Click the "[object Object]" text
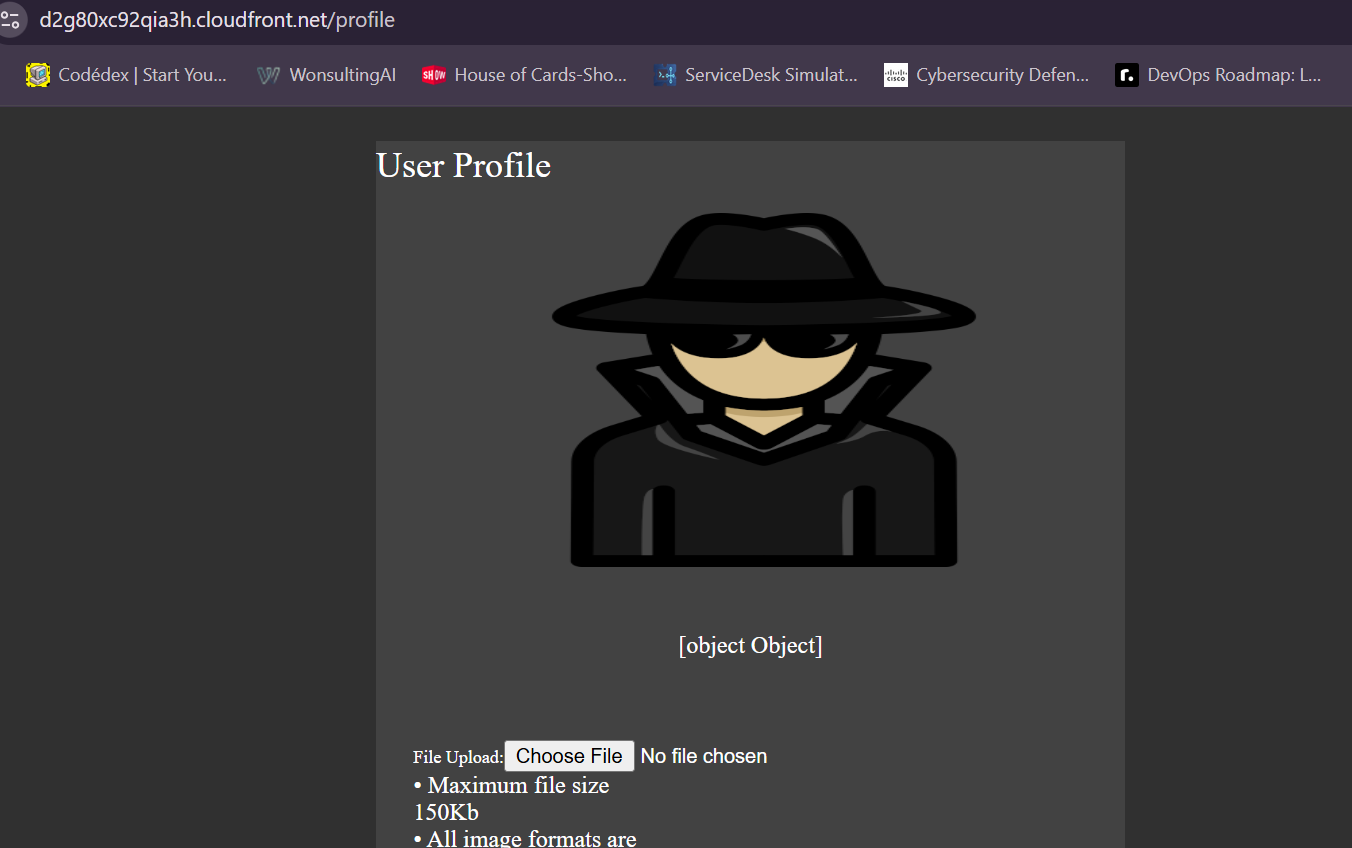This screenshot has width=1352, height=848. tap(750, 645)
